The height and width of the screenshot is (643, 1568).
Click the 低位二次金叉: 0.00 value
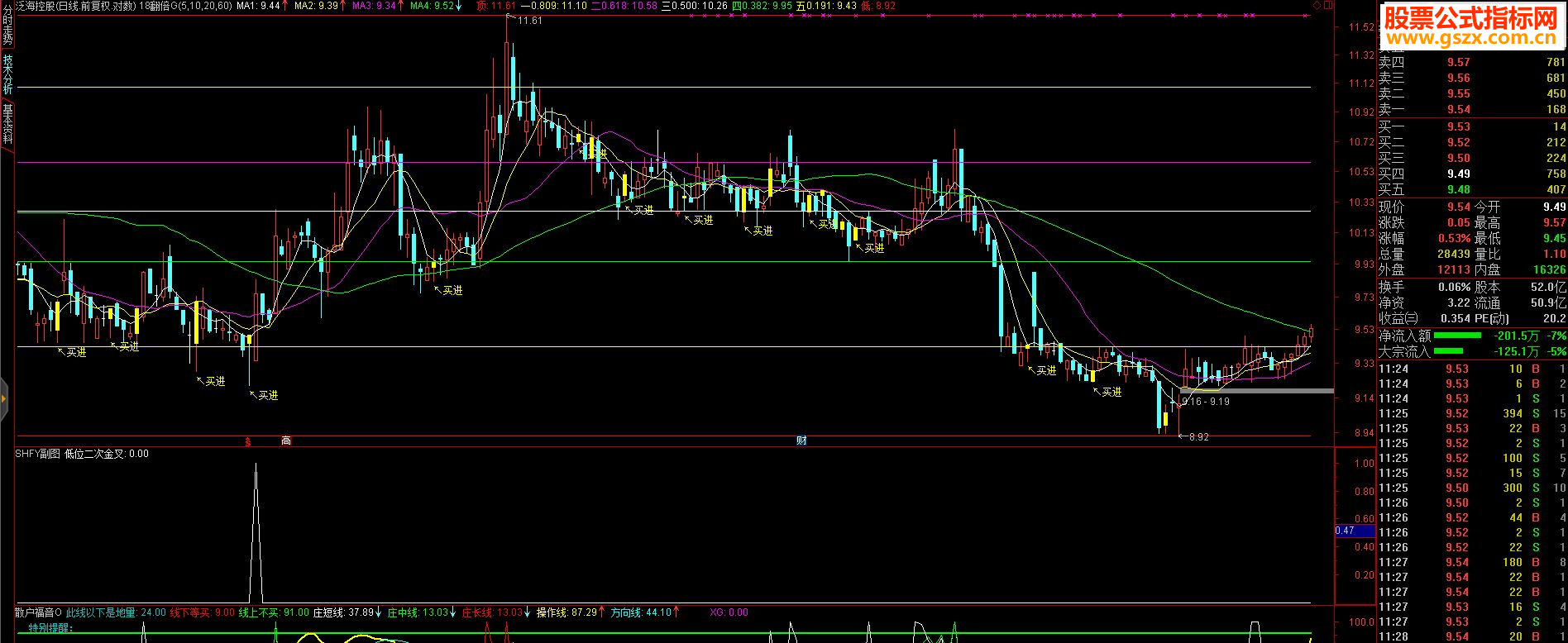click(107, 454)
